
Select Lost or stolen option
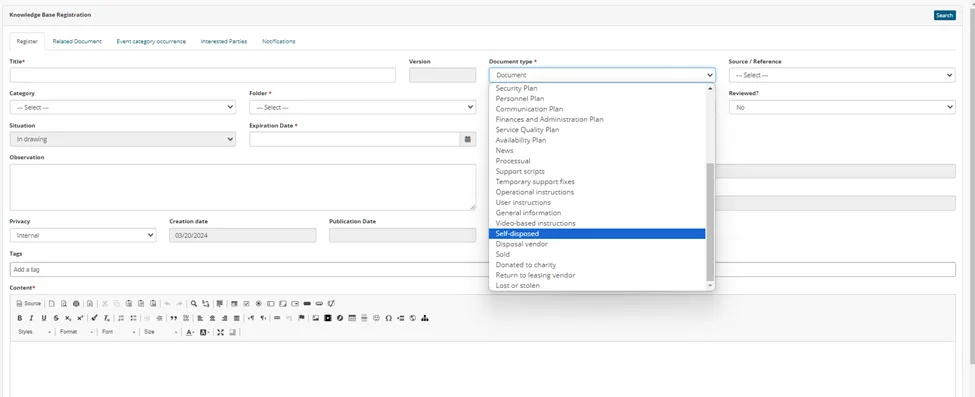[x=598, y=286]
